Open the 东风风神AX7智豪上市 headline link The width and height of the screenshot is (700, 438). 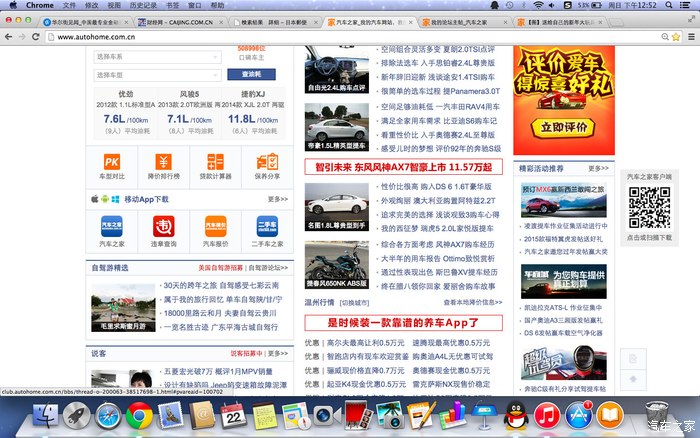pyautogui.click(x=403, y=167)
